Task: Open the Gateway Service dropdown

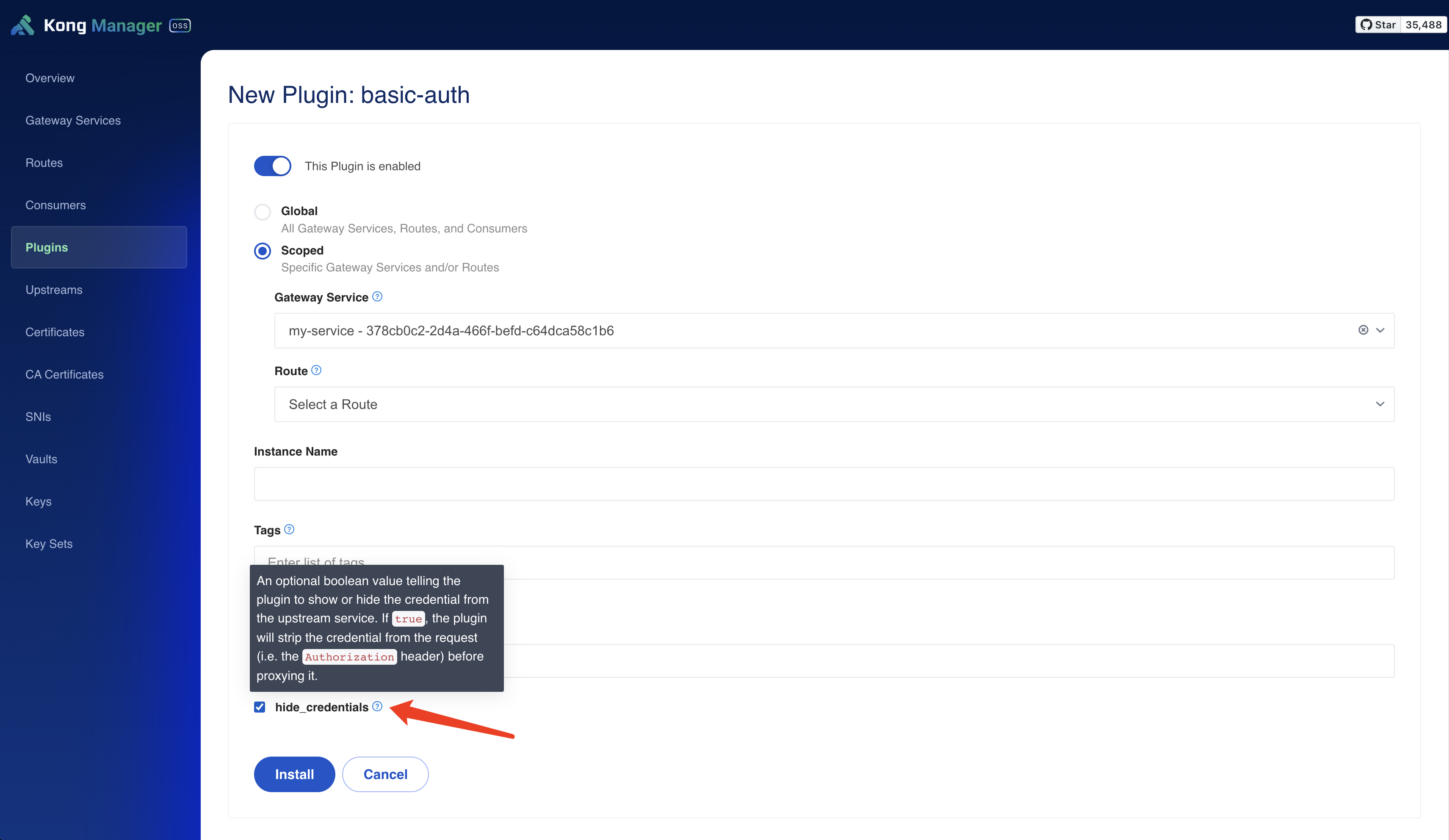Action: (1380, 330)
